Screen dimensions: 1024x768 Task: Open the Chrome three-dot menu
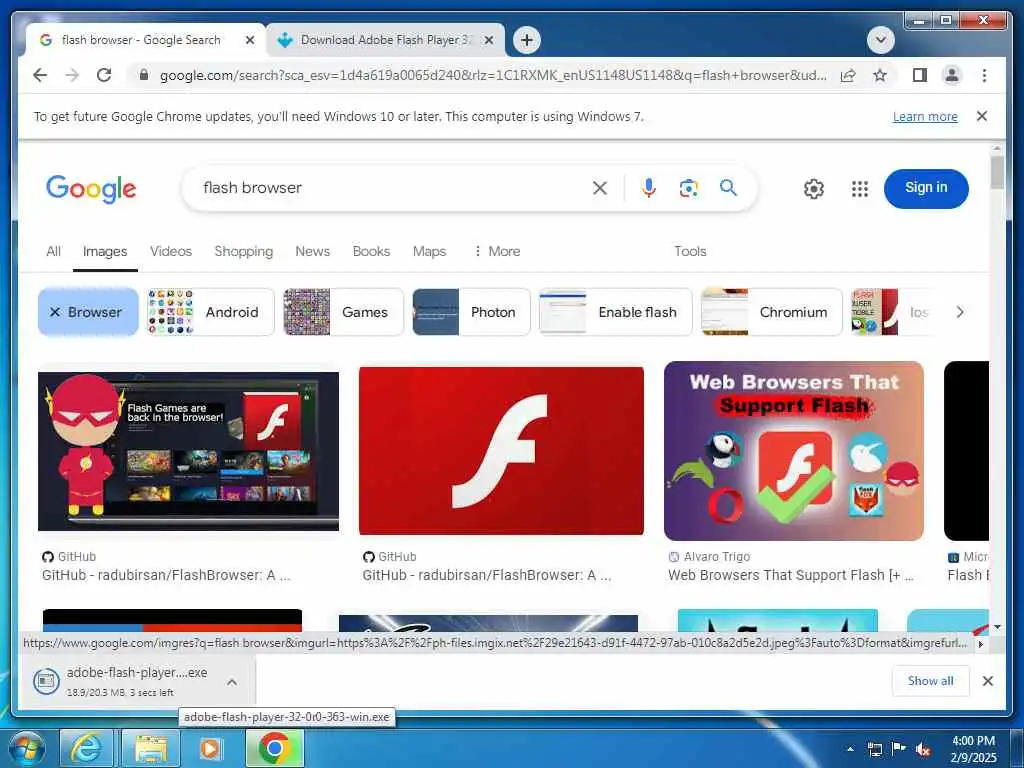click(984, 75)
